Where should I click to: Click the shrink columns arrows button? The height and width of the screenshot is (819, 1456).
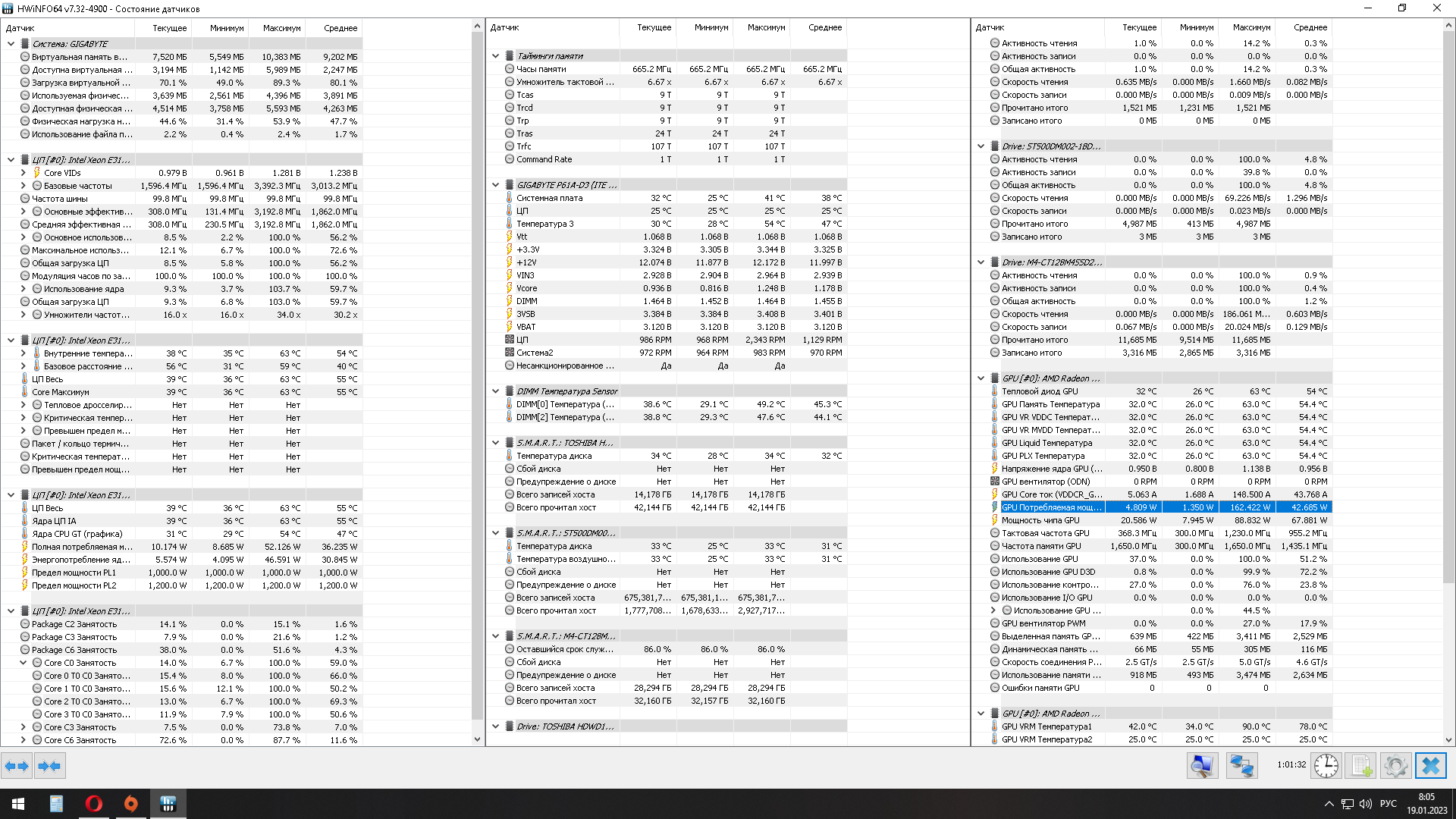coord(49,766)
